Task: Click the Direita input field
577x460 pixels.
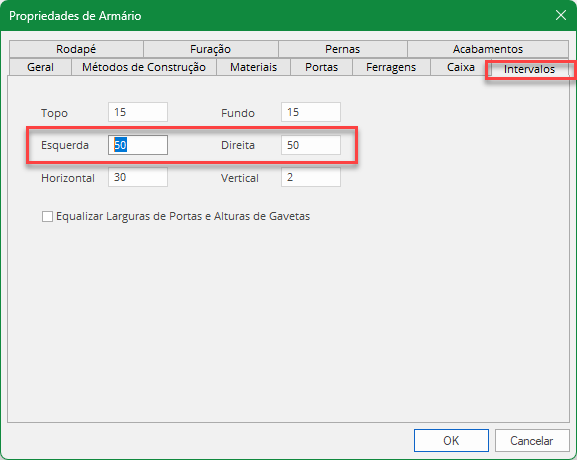Action: tap(311, 145)
